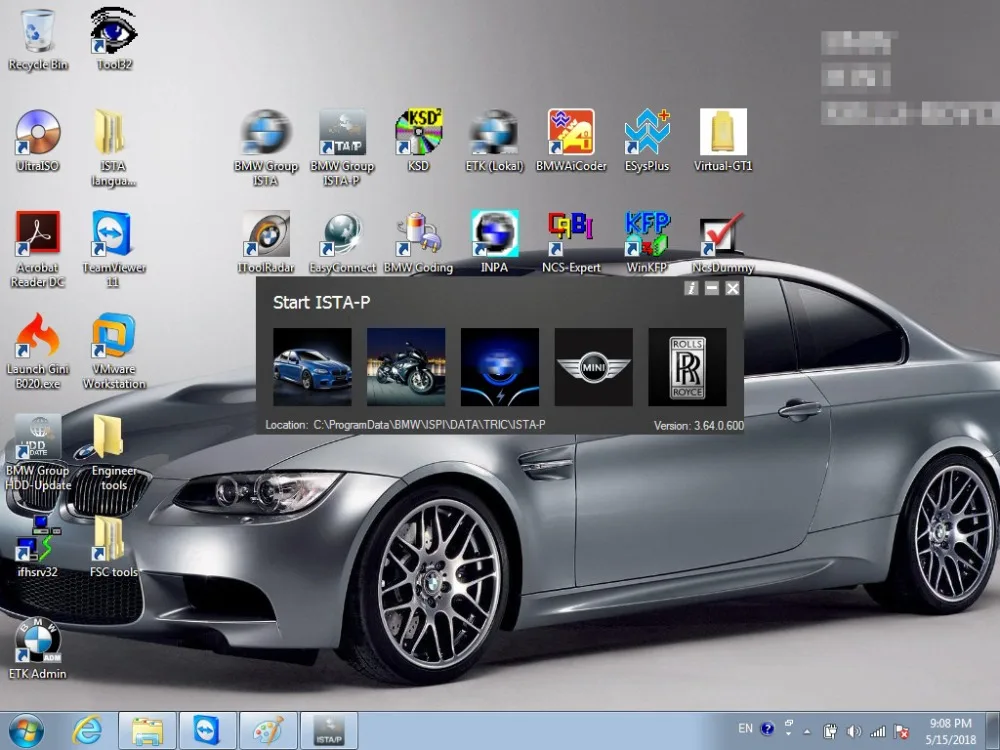Image resolution: width=1000 pixels, height=750 pixels.
Task: Open the Windows Start menu
Action: tap(26, 730)
